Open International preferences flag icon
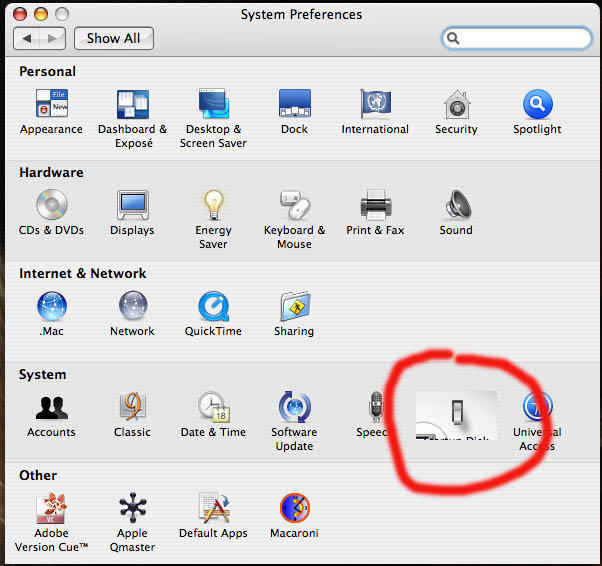The height and width of the screenshot is (566, 602). coord(375,103)
